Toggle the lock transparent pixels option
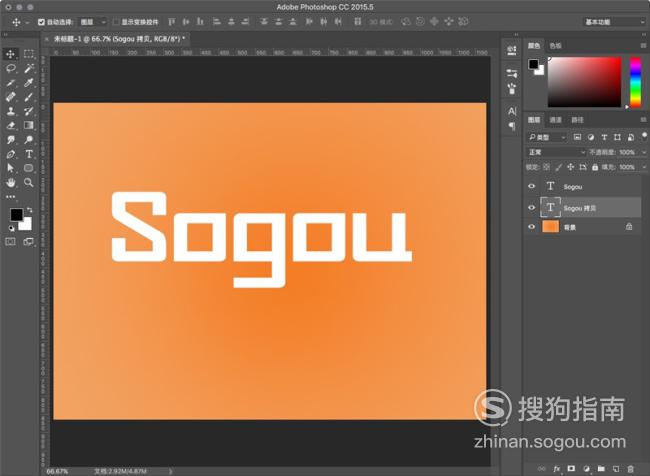 click(547, 167)
